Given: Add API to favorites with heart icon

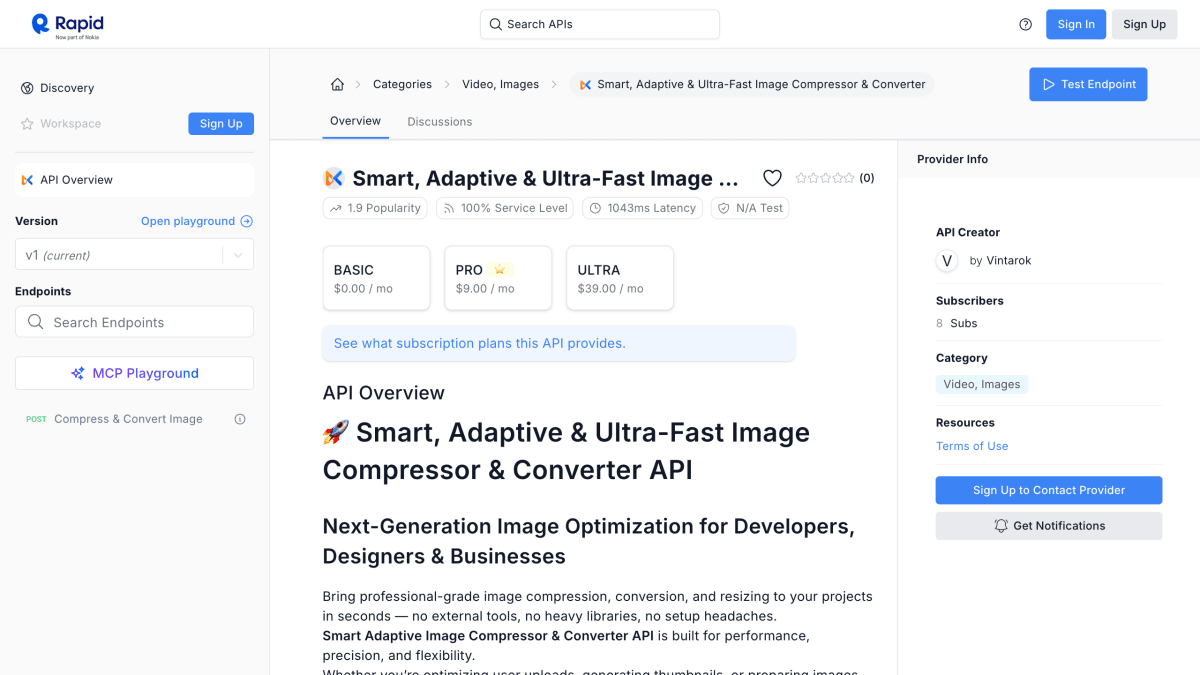Looking at the screenshot, I should (x=772, y=178).
